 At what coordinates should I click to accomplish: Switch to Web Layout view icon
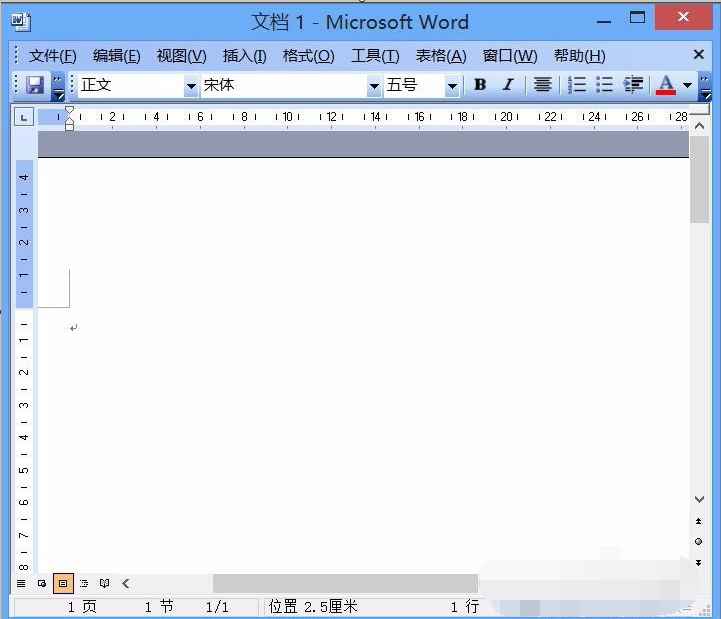click(x=42, y=584)
